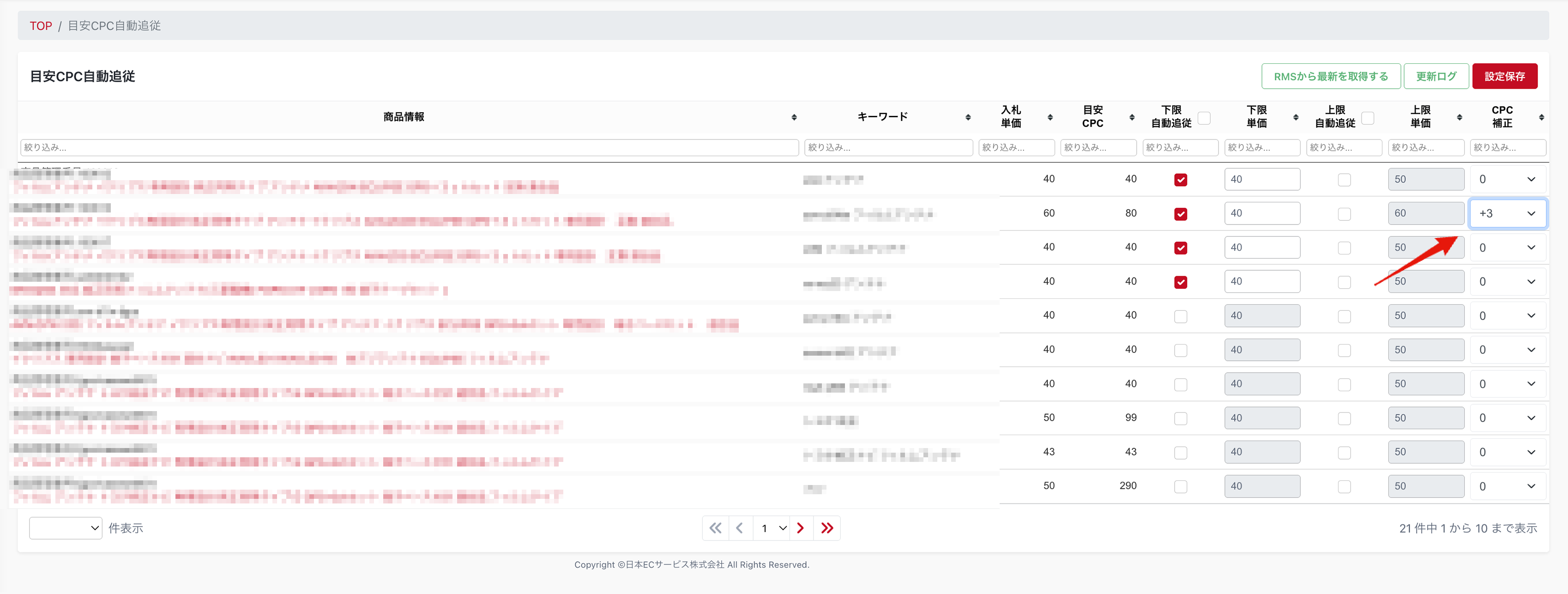Go to the first page with the double-left arrow
This screenshot has height=594, width=1568.
click(715, 528)
